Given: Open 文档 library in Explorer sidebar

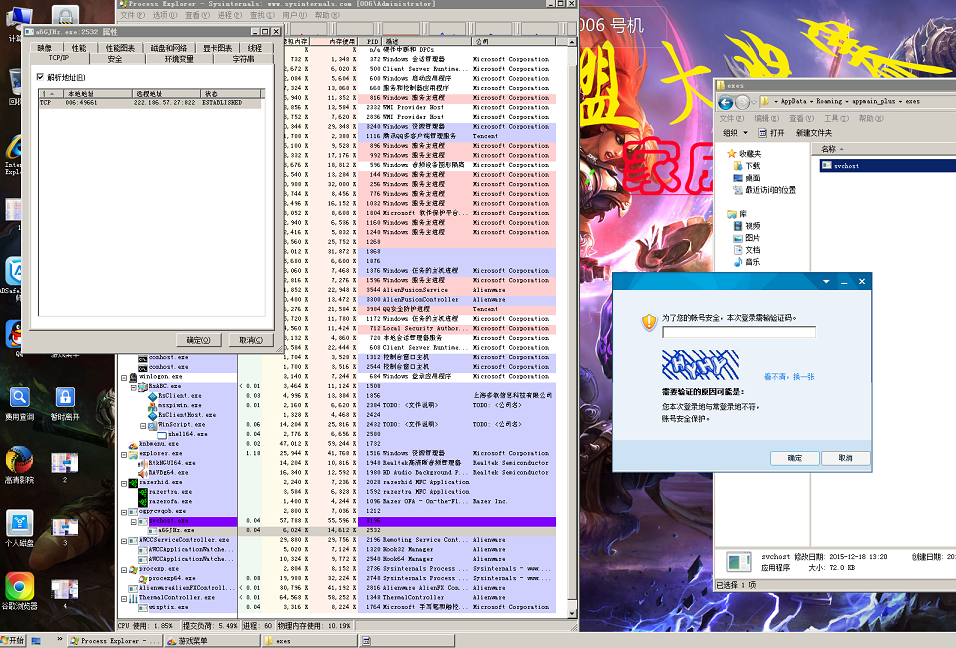Looking at the screenshot, I should click(x=747, y=250).
